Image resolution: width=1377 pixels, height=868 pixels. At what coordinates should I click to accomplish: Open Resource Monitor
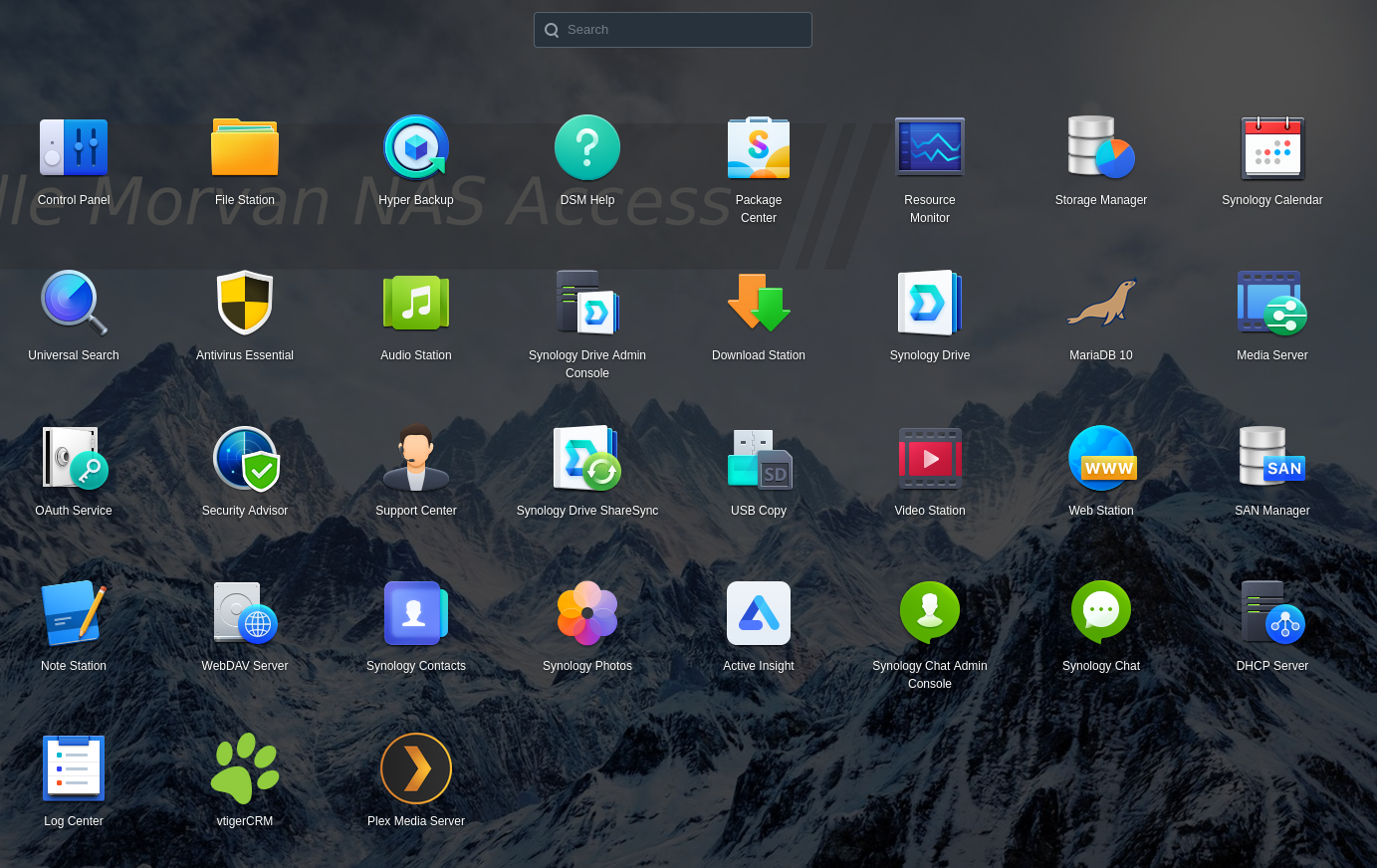point(930,147)
